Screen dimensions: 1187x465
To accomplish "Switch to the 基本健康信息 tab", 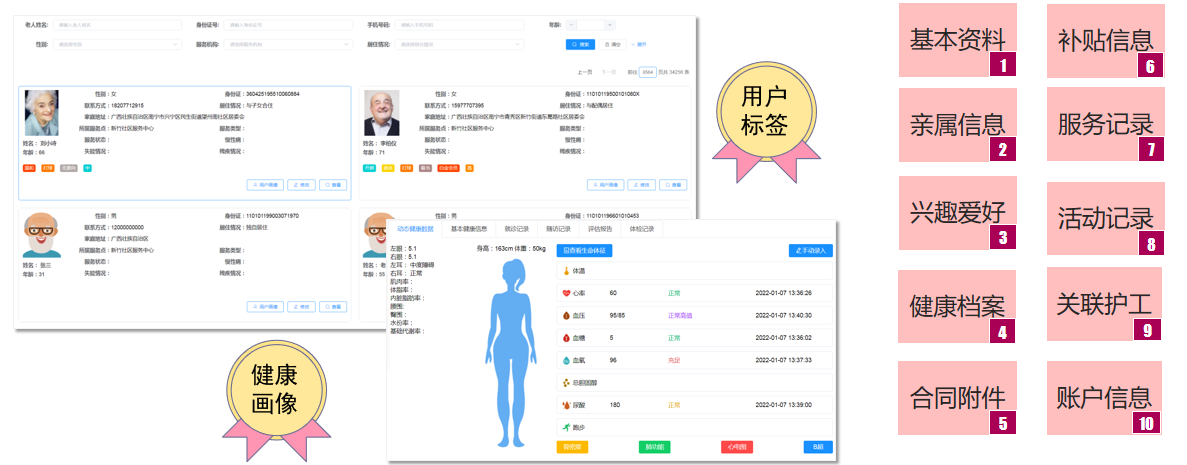I will click(468, 229).
